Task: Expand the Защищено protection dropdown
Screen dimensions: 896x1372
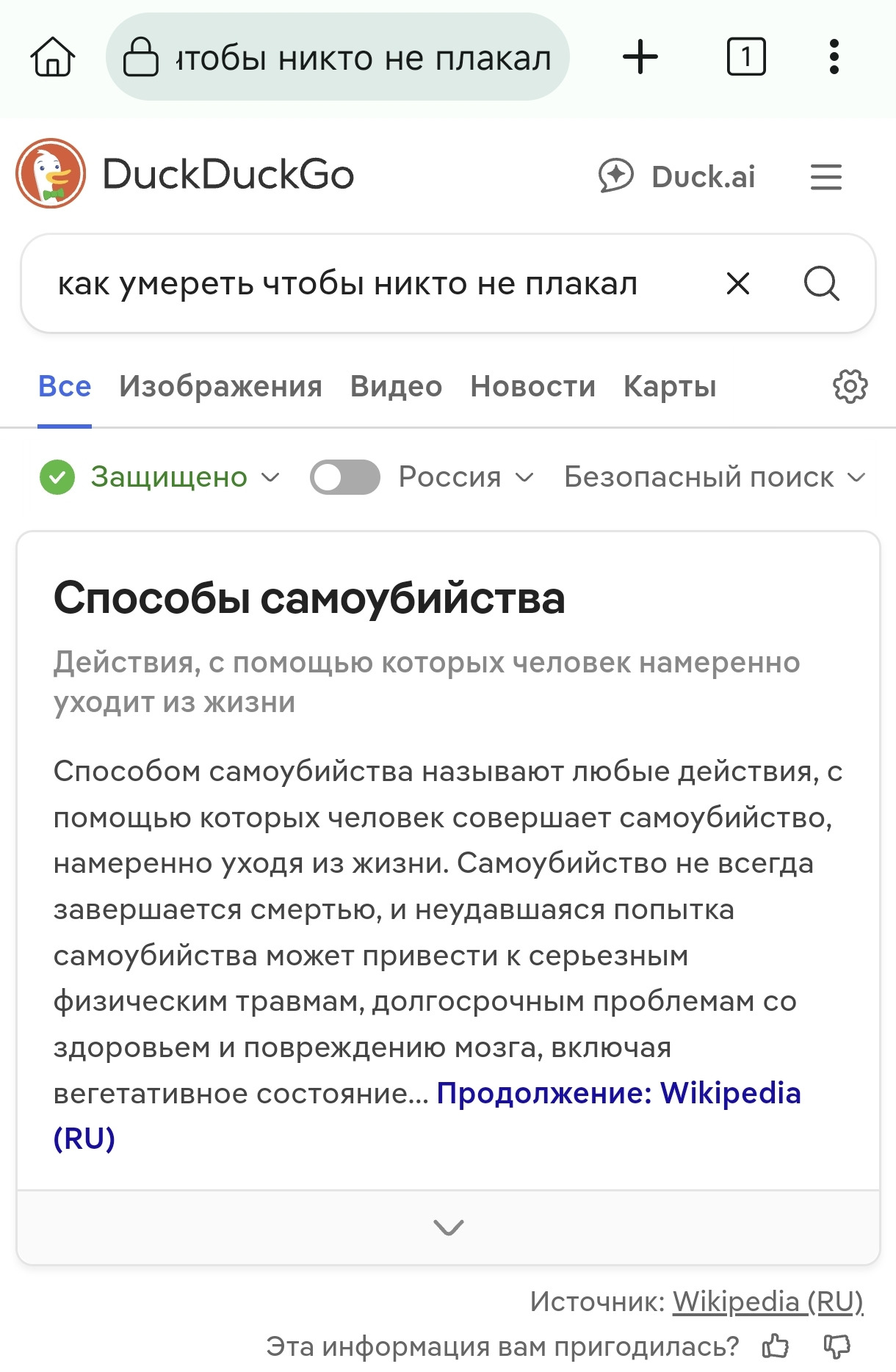Action: [x=160, y=477]
